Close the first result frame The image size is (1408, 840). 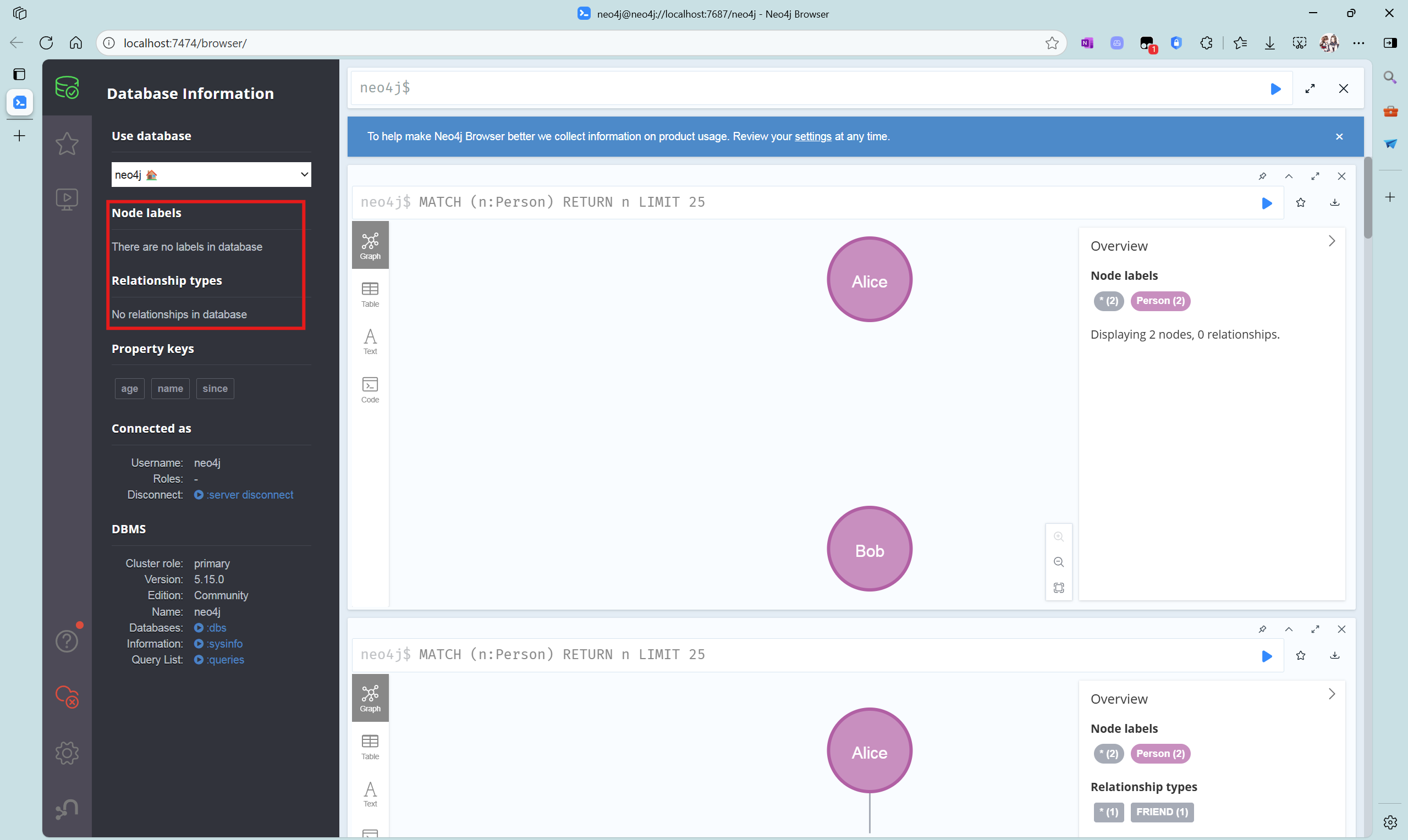click(1341, 176)
